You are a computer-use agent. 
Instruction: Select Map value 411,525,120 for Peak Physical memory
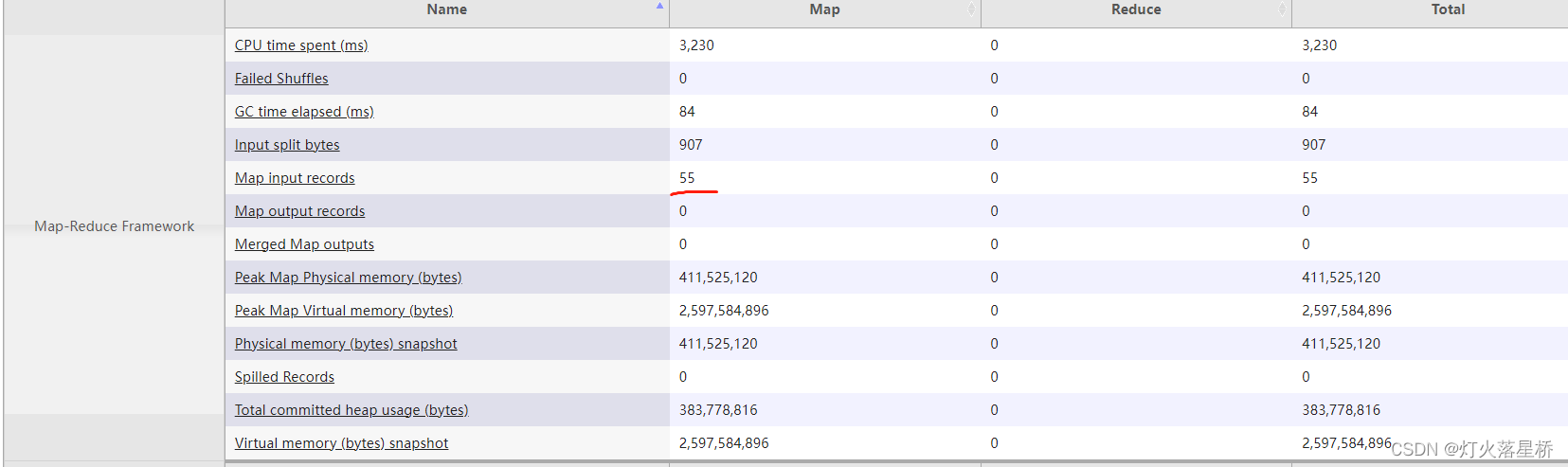[x=718, y=278]
